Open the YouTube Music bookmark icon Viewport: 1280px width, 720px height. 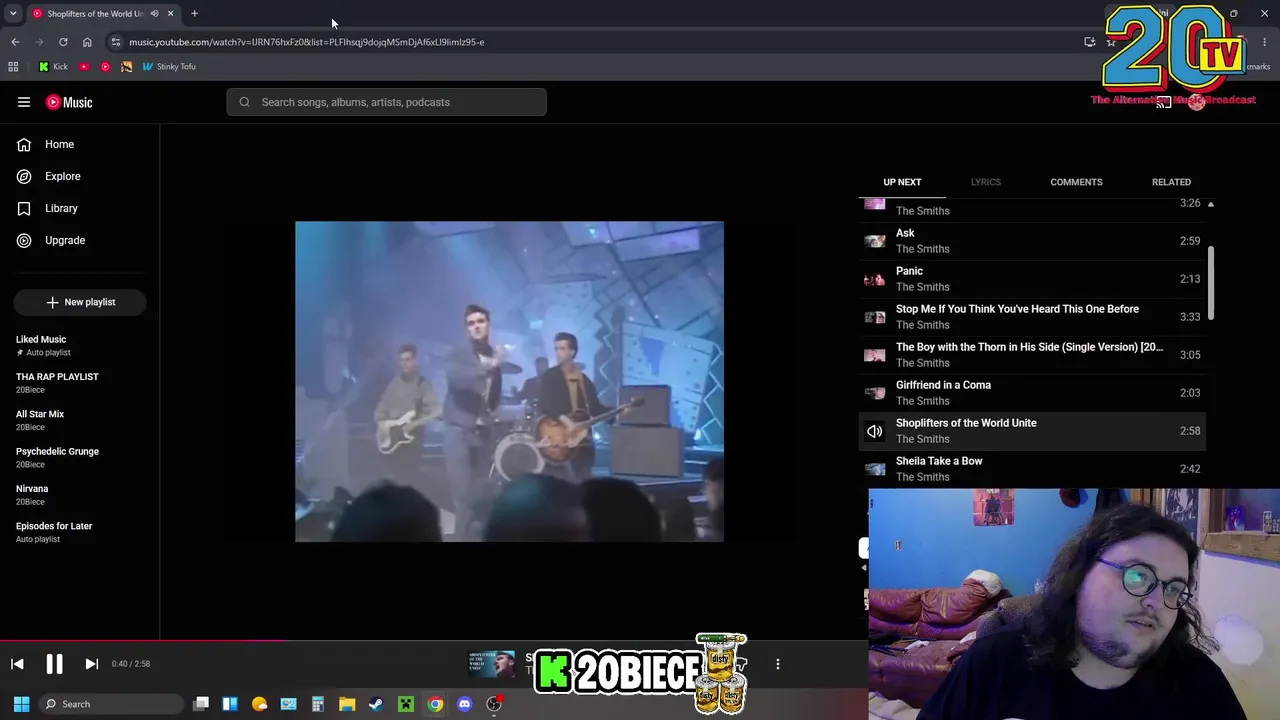pos(105,67)
